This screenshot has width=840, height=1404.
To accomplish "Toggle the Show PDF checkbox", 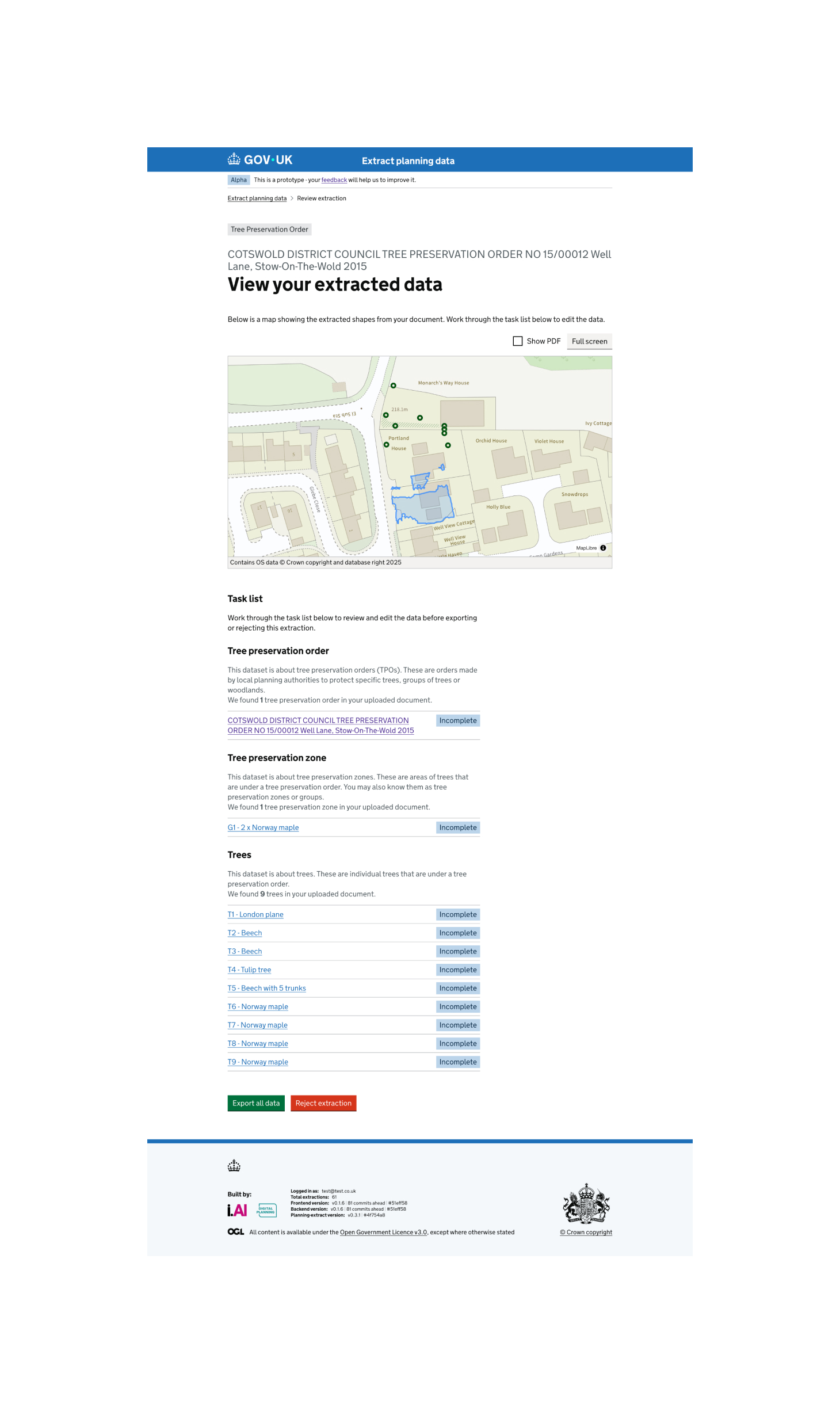I will (x=517, y=341).
